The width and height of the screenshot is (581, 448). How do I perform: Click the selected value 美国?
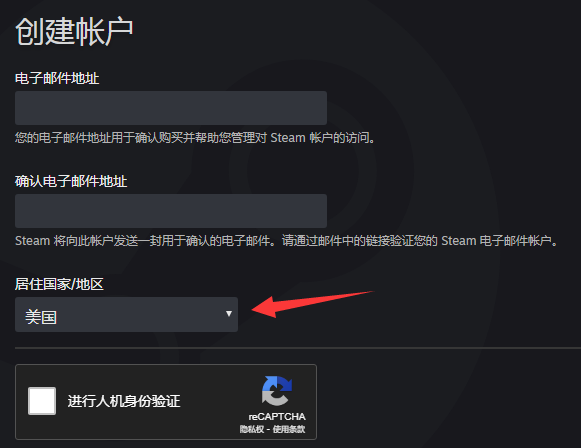coord(41,317)
